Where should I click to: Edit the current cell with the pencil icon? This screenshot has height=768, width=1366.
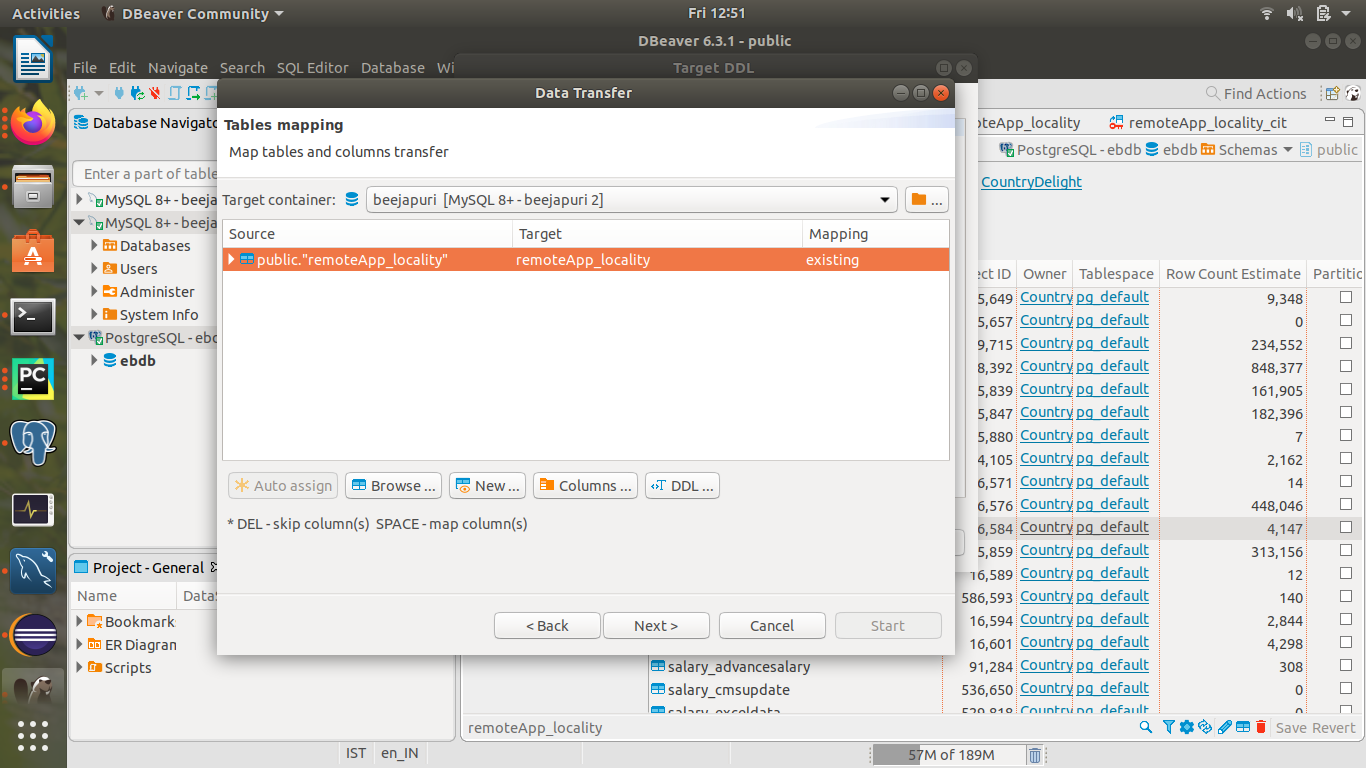coord(1223,728)
